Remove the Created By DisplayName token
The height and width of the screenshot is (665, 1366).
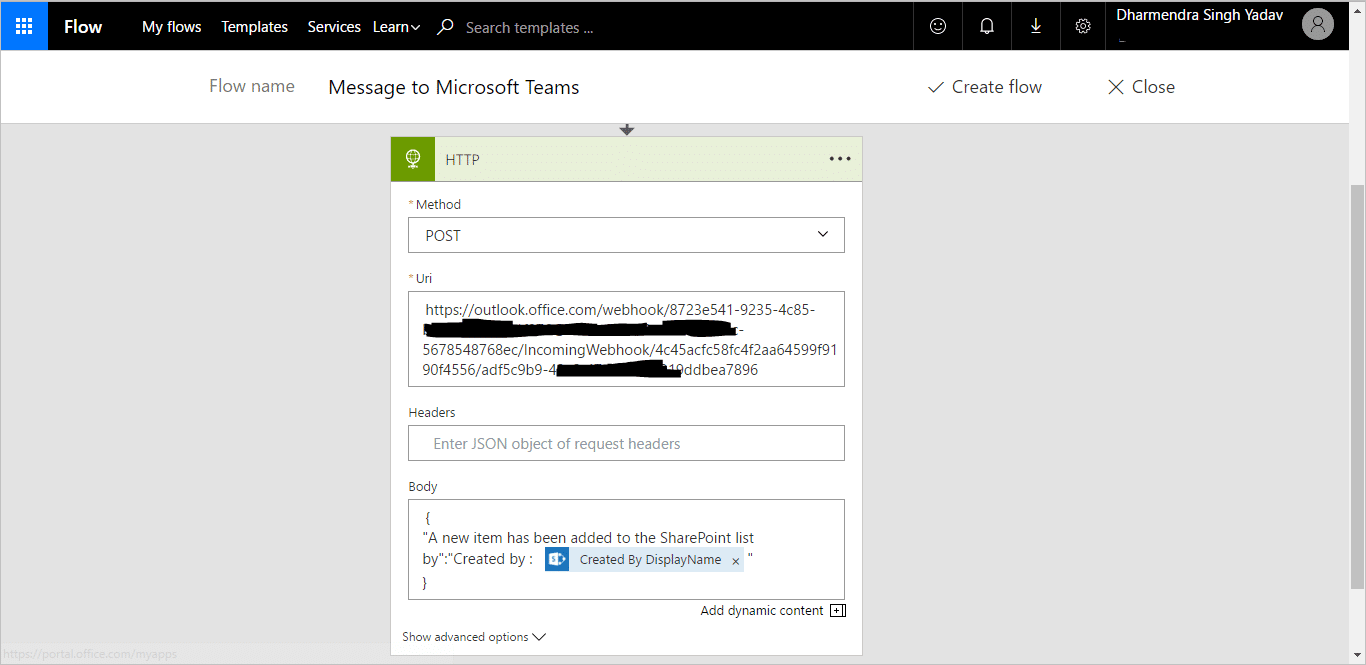736,561
